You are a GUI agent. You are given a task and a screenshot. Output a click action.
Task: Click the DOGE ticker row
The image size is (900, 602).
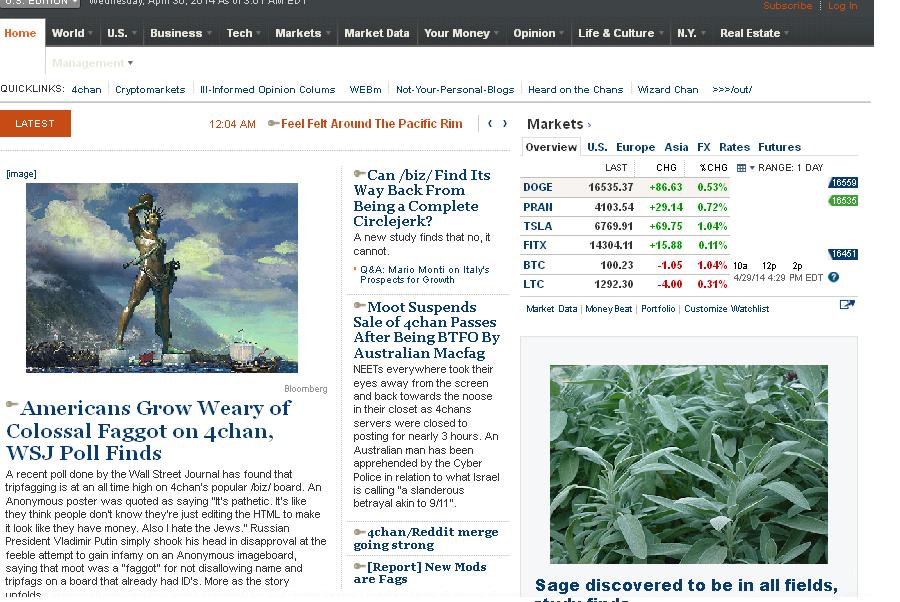click(x=624, y=187)
